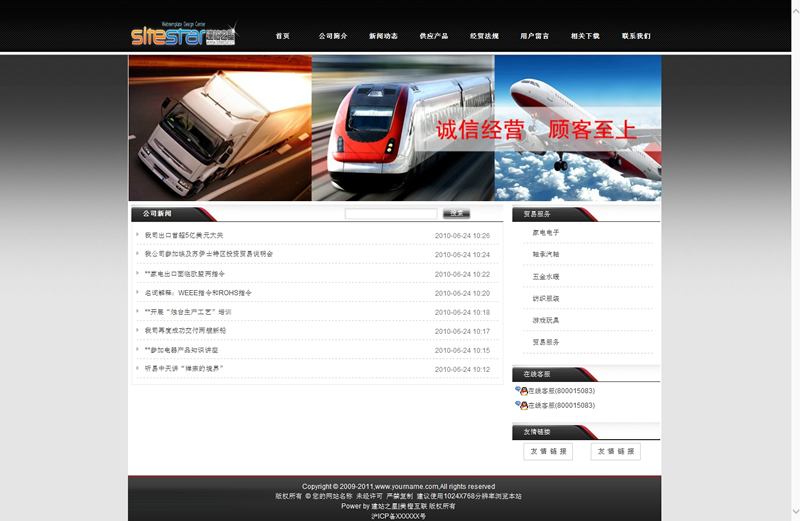Click the SiteStar logo in the header

pyautogui.click(x=184, y=35)
